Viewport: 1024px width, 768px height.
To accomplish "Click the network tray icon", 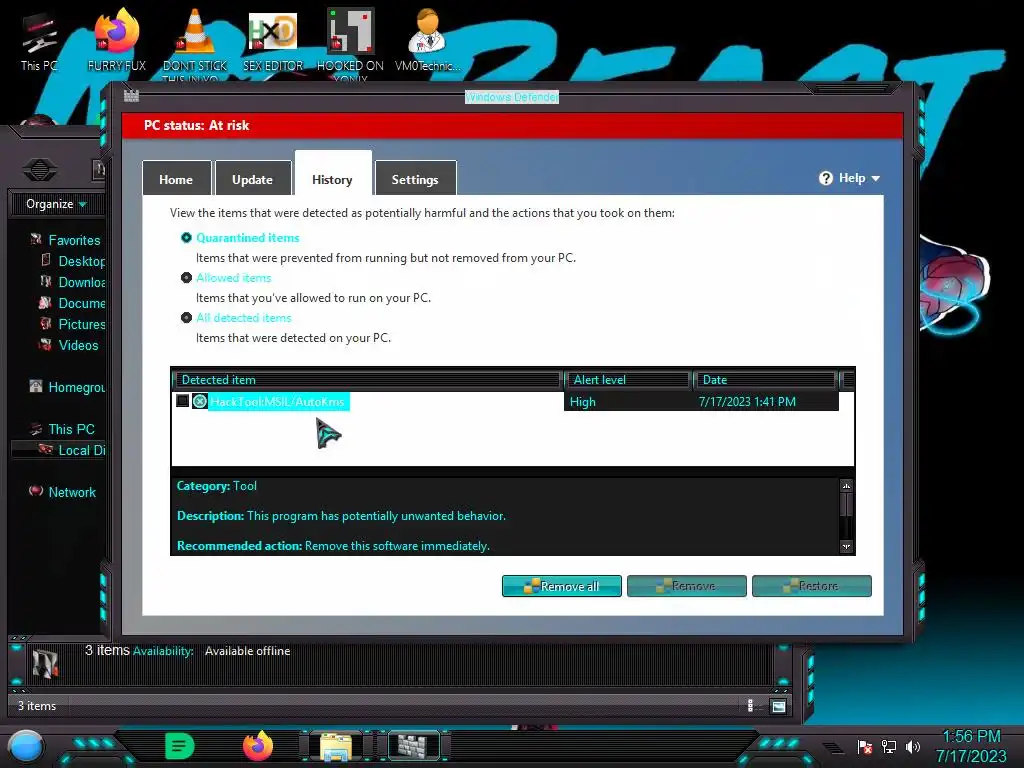I will click(x=889, y=746).
